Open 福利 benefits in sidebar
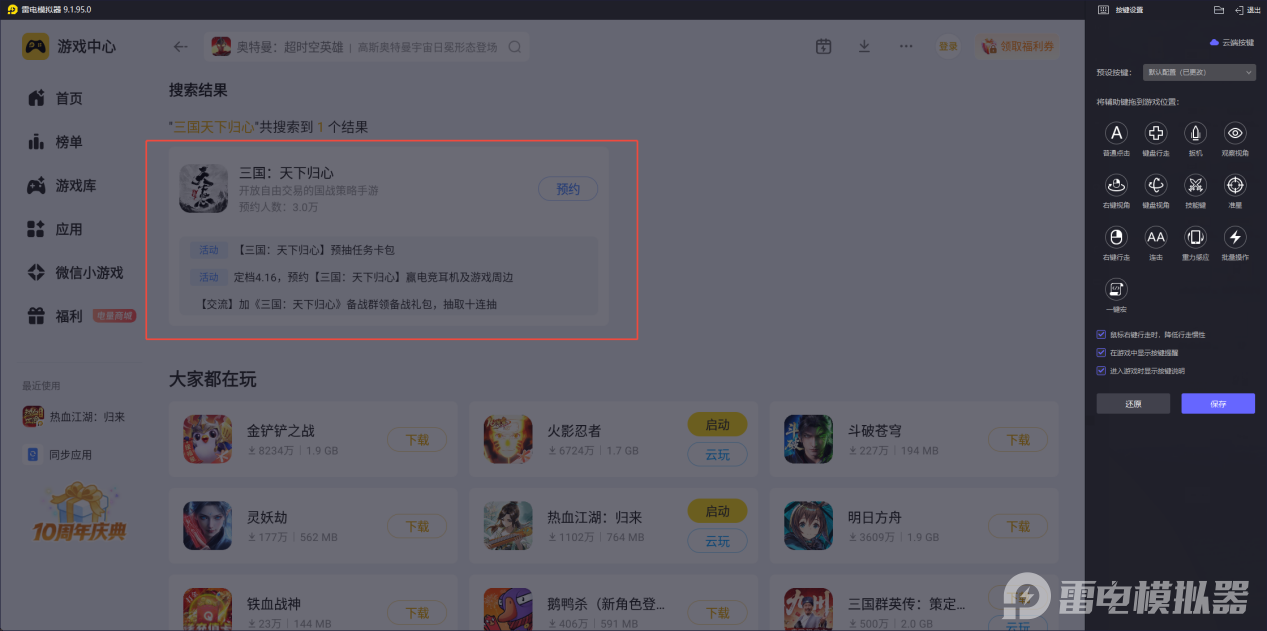This screenshot has height=631, width=1267. point(83,316)
